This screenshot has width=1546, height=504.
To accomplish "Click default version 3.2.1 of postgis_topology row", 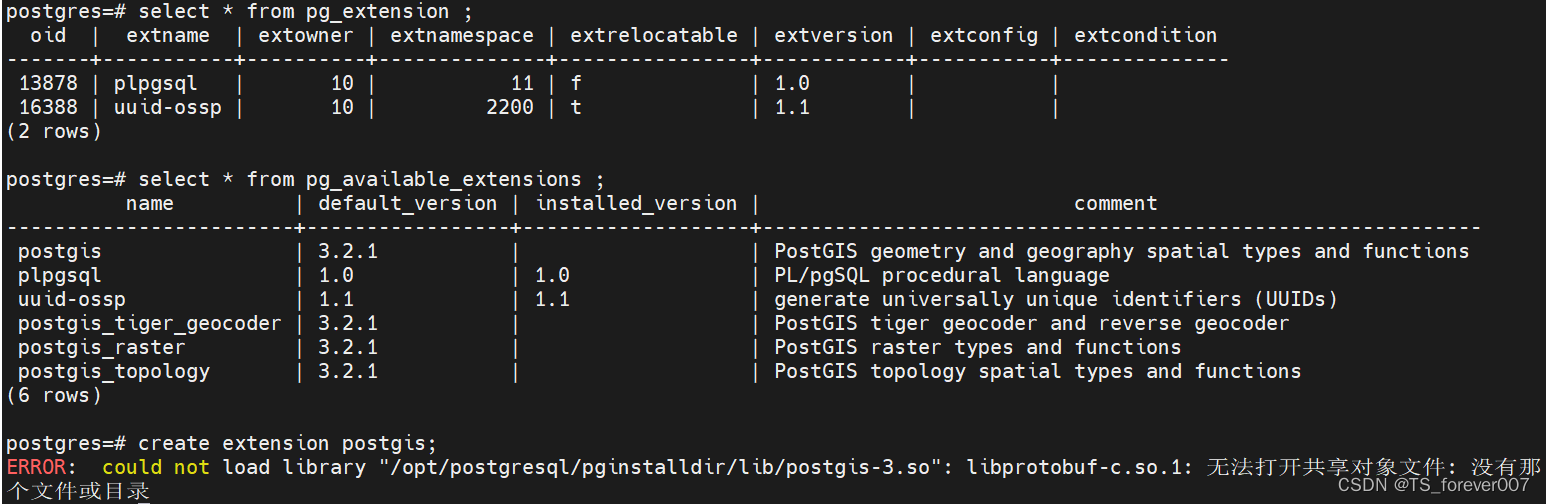I will [348, 372].
